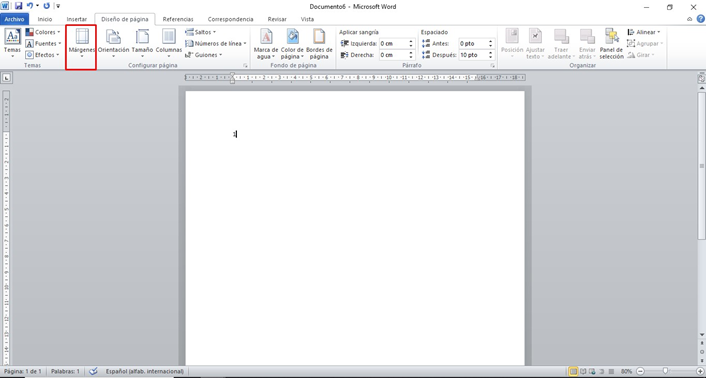The width and height of the screenshot is (706, 378).
Task: Open the Panel de selección pane
Action: click(x=611, y=44)
